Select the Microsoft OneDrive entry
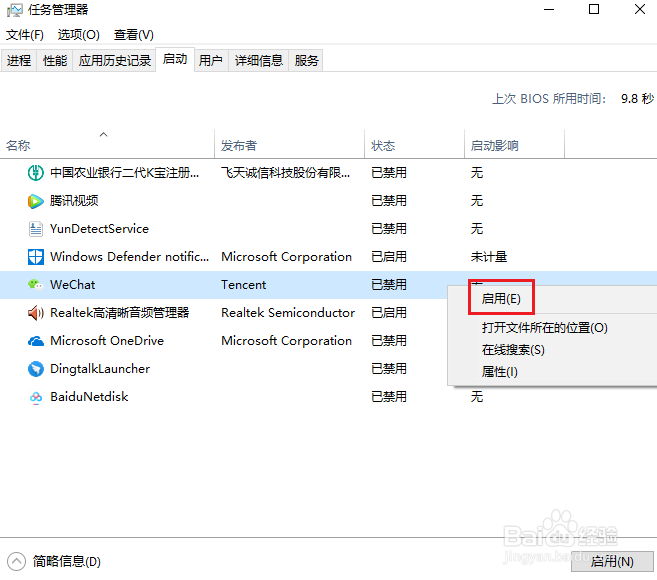 point(107,341)
